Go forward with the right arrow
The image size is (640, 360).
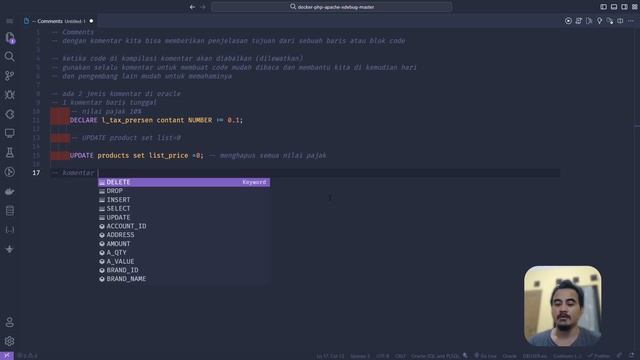coord(203,7)
